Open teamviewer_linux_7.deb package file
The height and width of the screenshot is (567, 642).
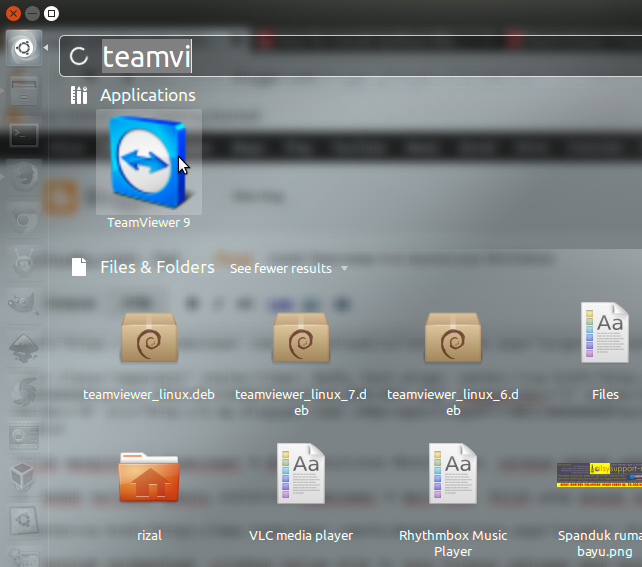pos(301,338)
